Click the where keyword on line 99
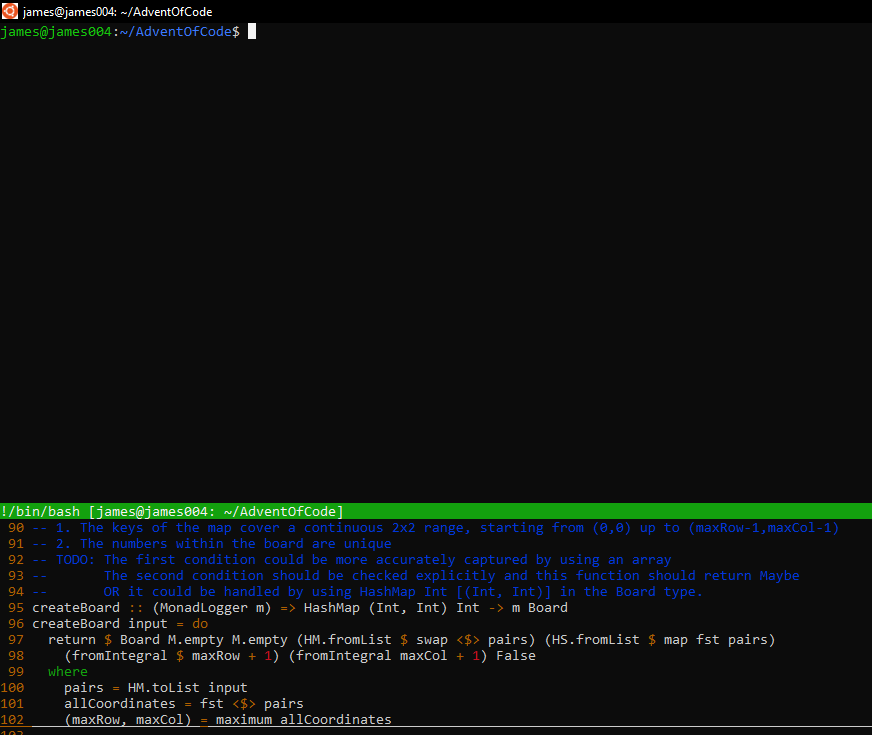 pyautogui.click(x=67, y=671)
